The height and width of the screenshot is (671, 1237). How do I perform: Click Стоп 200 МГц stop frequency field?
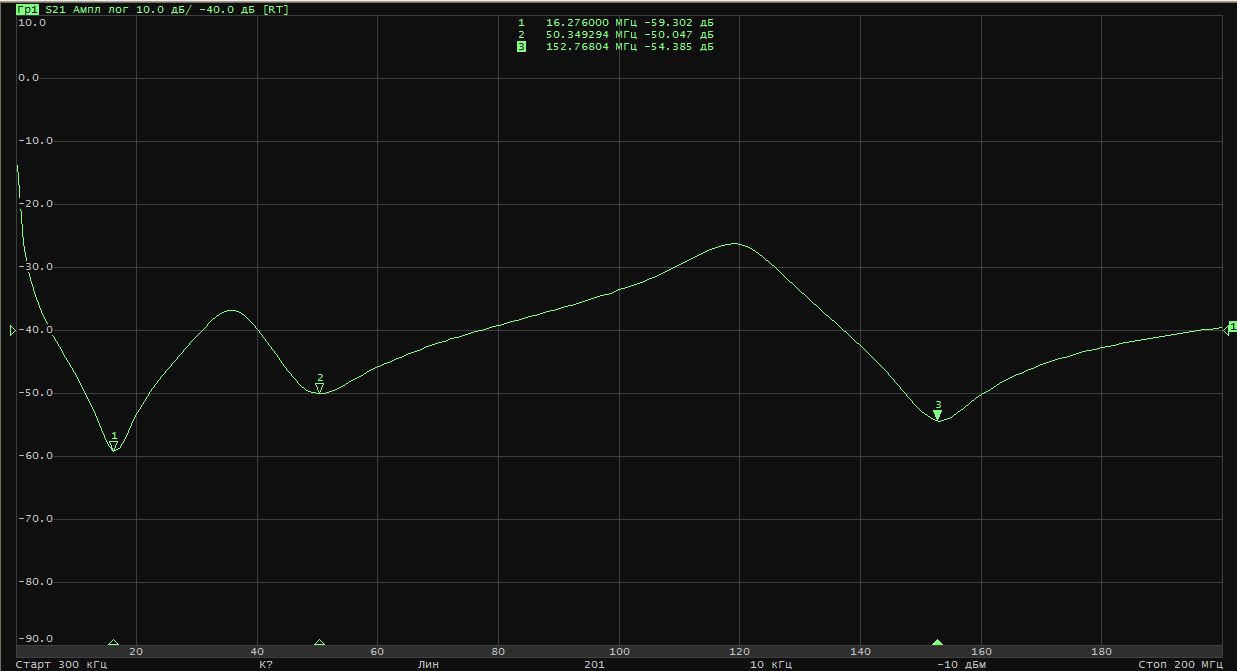coord(1180,664)
